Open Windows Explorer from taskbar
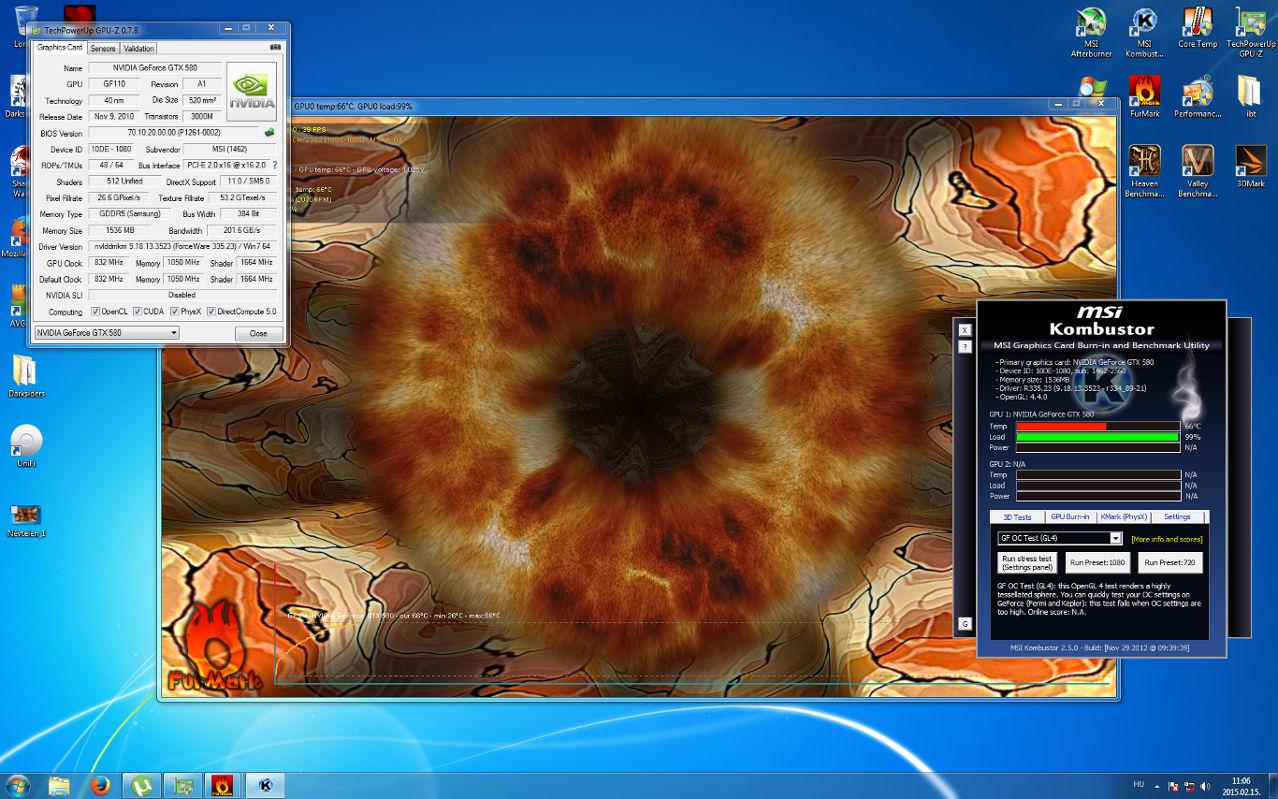Image resolution: width=1278 pixels, height=799 pixels. [x=59, y=785]
